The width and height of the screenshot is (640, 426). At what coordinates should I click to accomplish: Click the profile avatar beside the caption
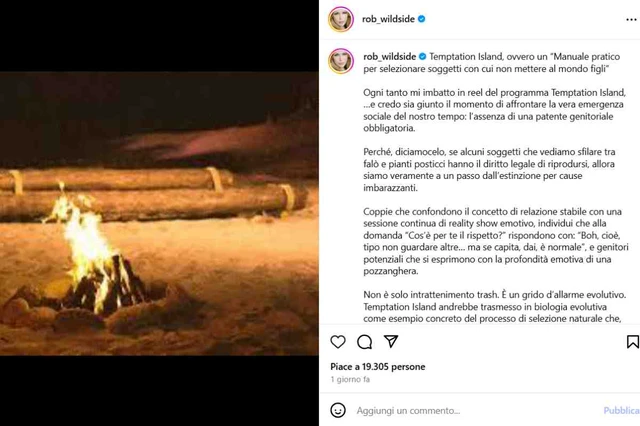pyautogui.click(x=341, y=61)
